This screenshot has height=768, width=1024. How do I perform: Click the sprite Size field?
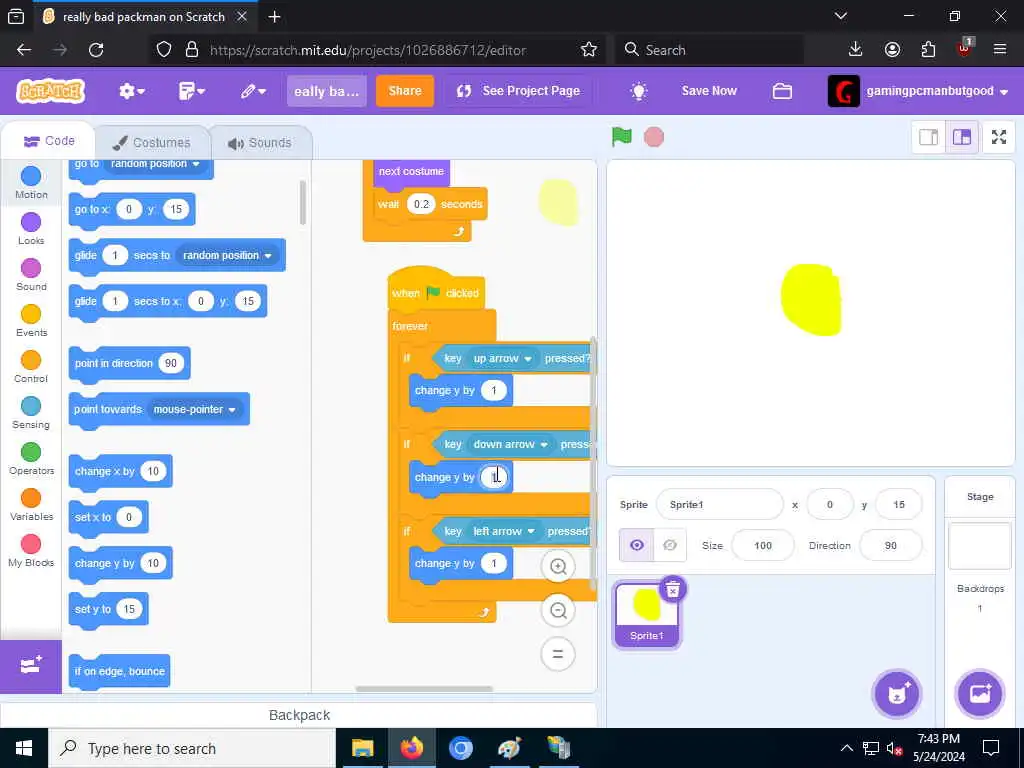pyautogui.click(x=763, y=545)
